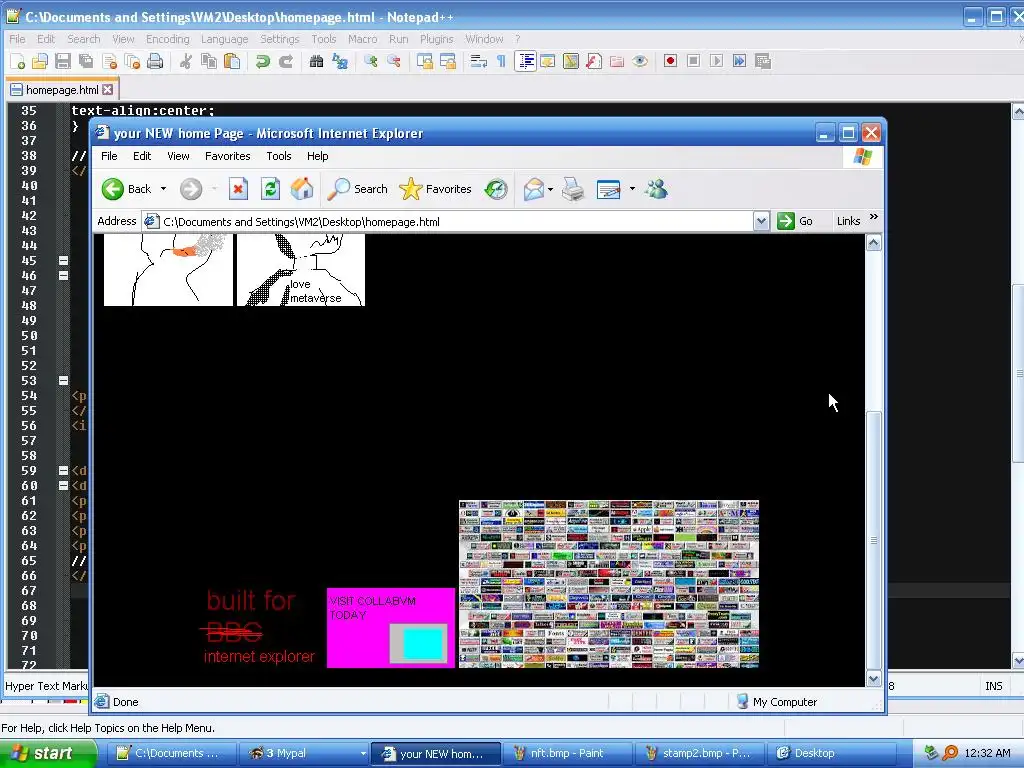Open Messenger icon in Internet Explorer toolbar
This screenshot has height=768, width=1024.
pyautogui.click(x=656, y=189)
